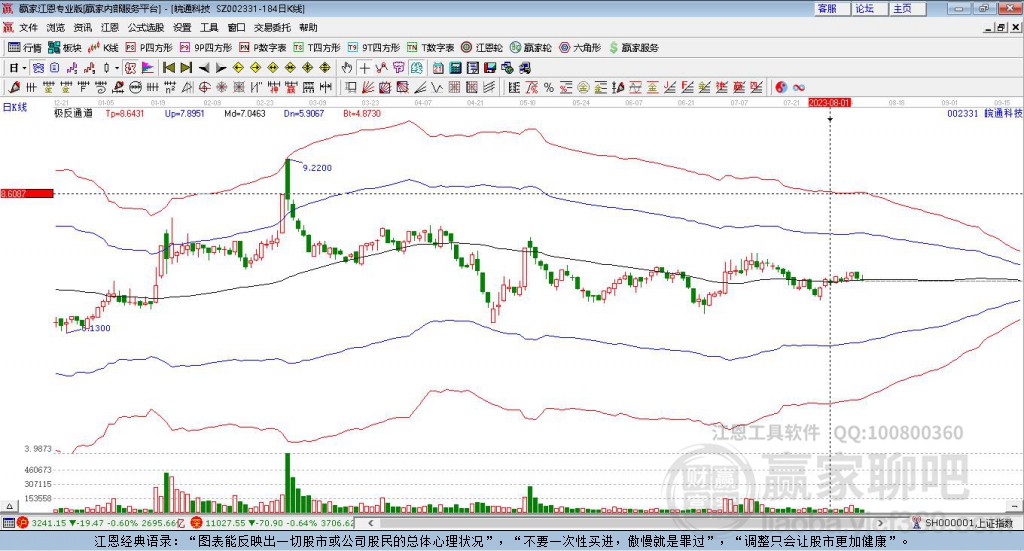Click the blue infinity symbol icon
The image size is (1024, 551).
pyautogui.click(x=799, y=87)
